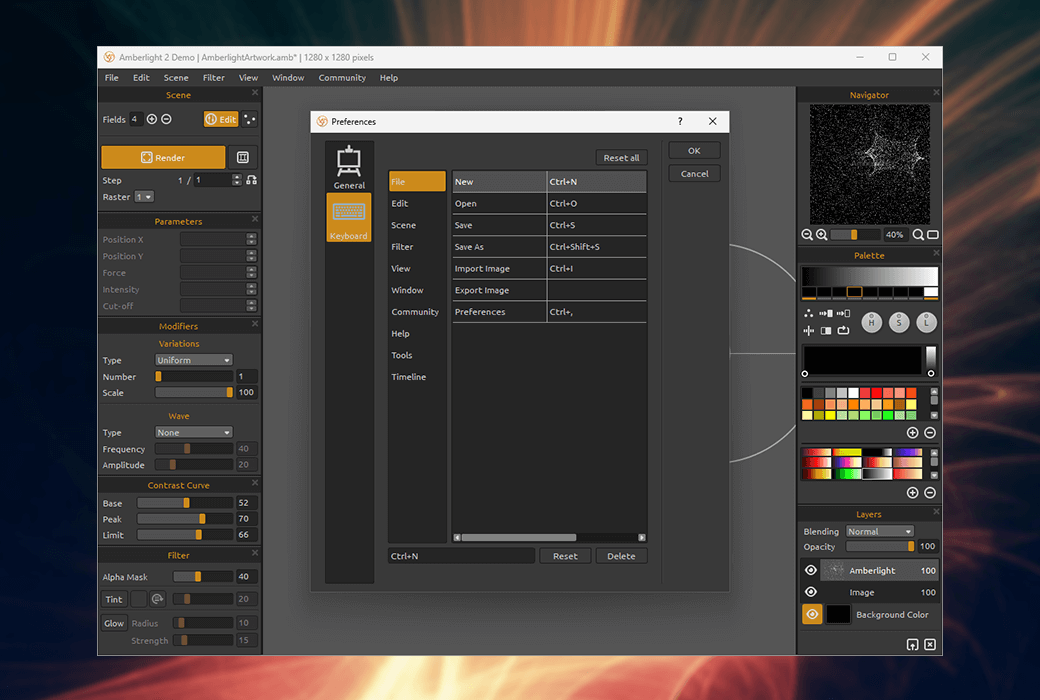Click the Navigator preview thumbnail
The height and width of the screenshot is (700, 1040).
870,165
